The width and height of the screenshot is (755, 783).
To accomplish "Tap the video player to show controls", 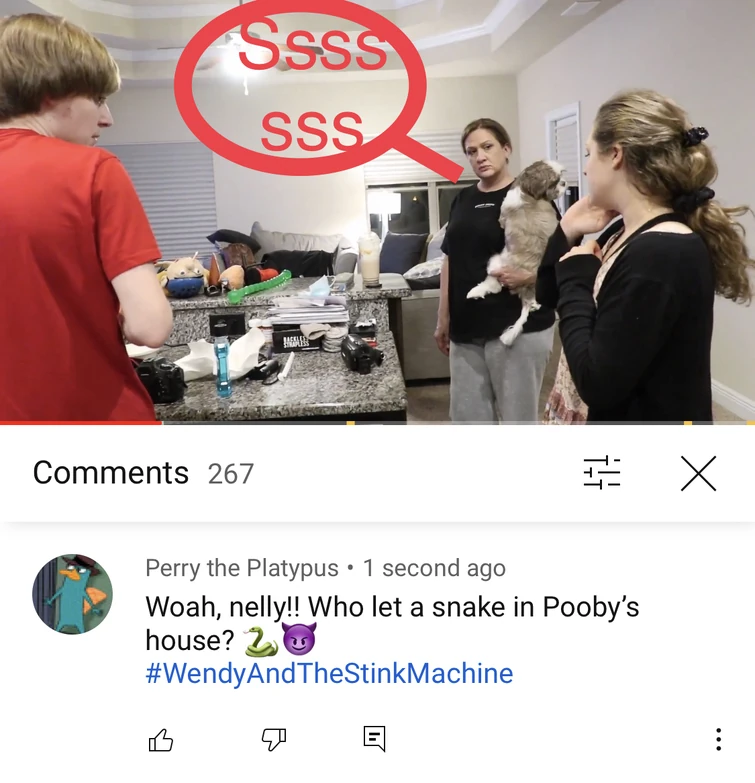I will (378, 212).
